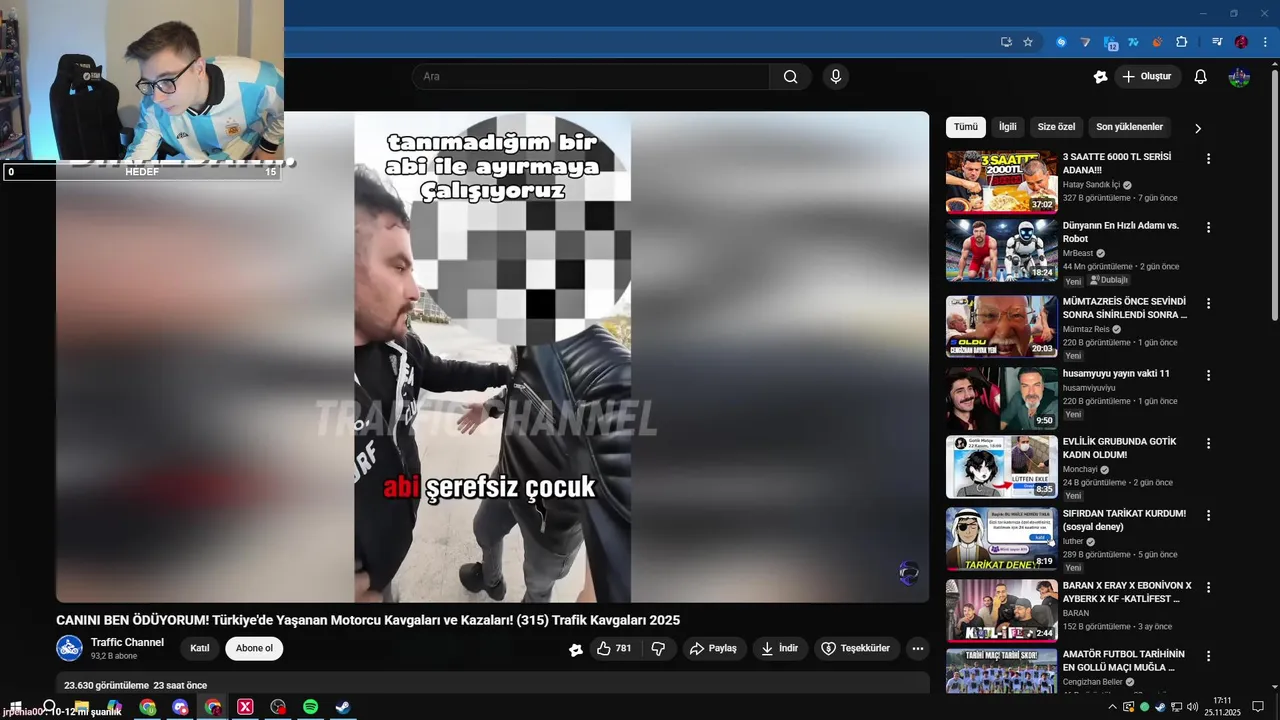1280x720 pixels.
Task: Click the YouTube search magnifier button
Action: [790, 77]
